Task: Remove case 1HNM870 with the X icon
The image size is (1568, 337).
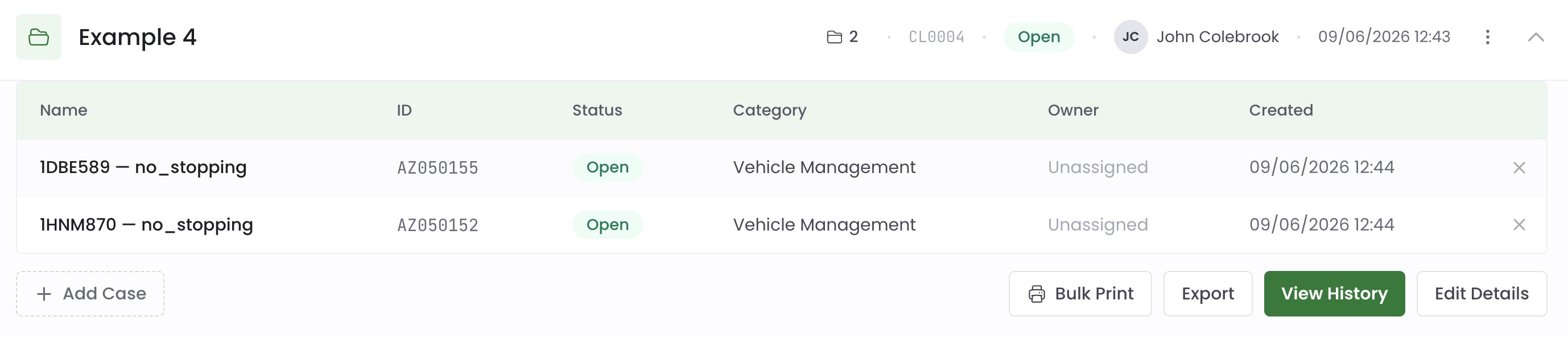Action: pyautogui.click(x=1519, y=225)
